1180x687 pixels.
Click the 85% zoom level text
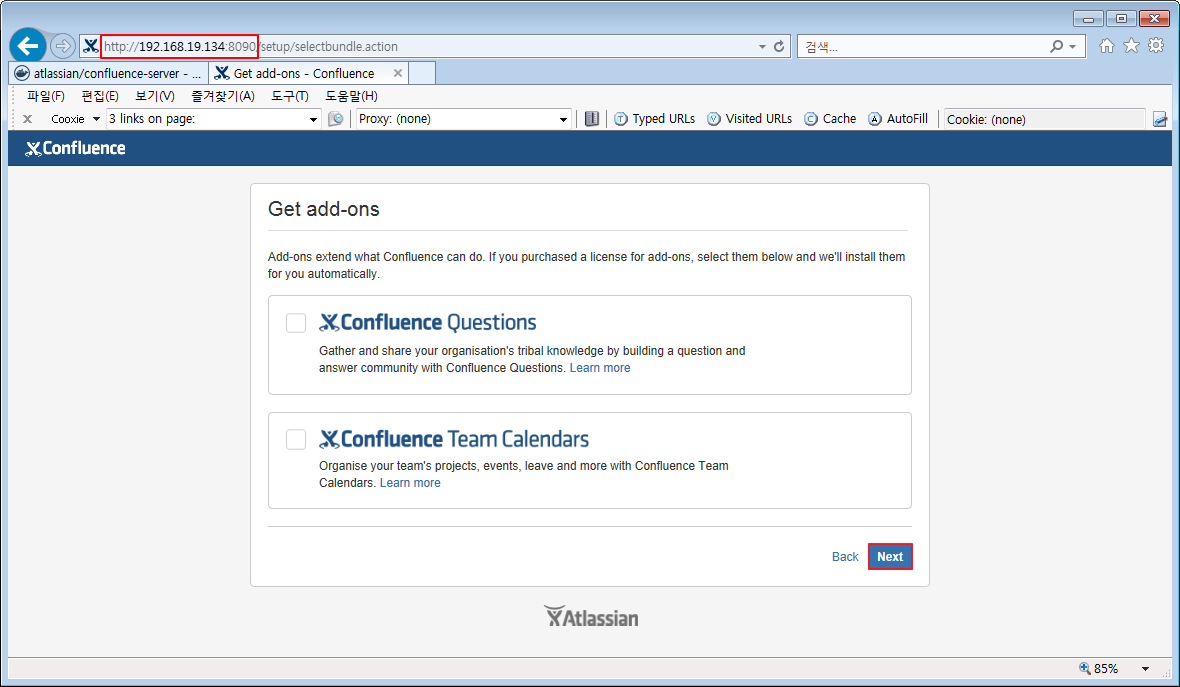1105,668
